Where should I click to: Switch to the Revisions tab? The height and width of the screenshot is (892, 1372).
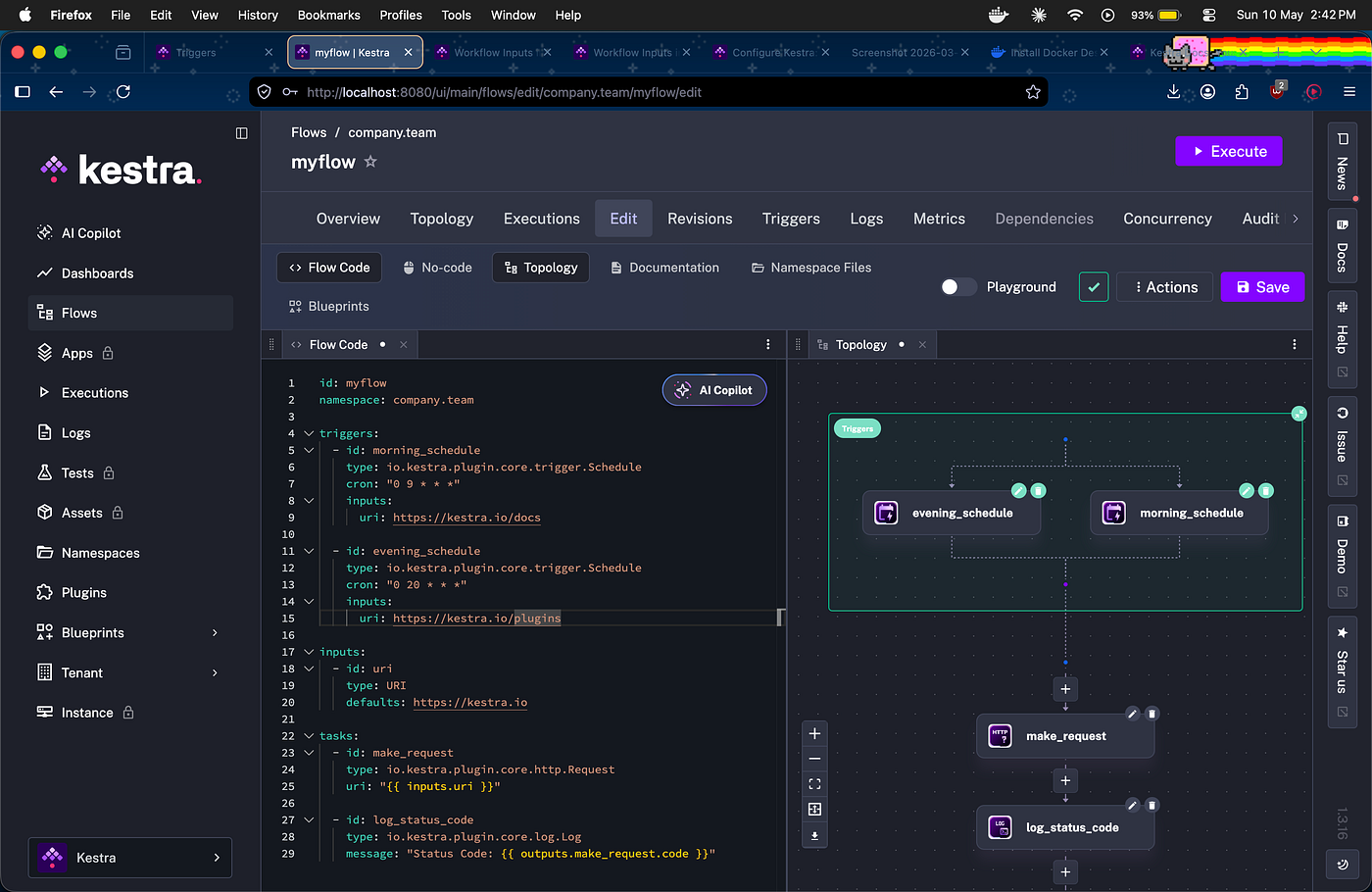(700, 219)
